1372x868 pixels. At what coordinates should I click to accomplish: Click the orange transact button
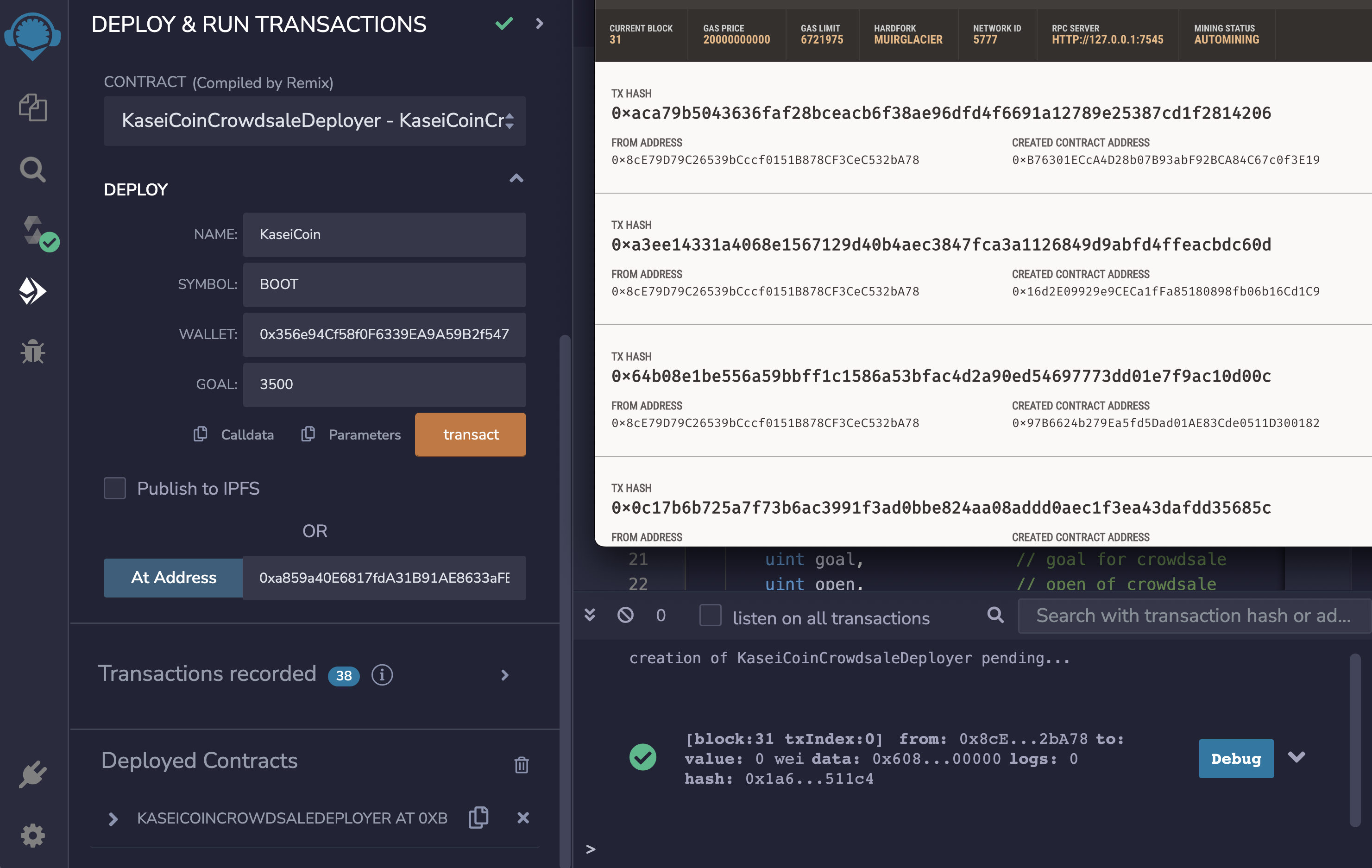point(470,434)
